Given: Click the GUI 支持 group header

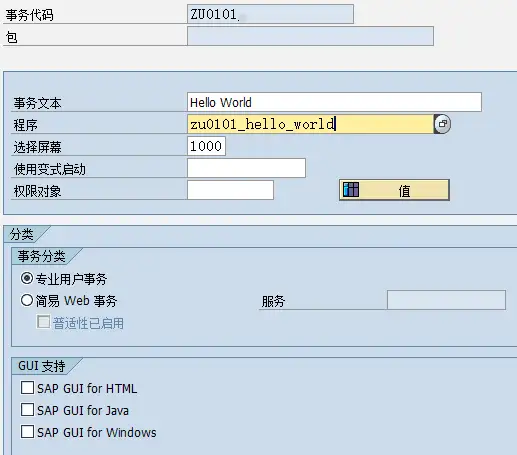Looking at the screenshot, I should (x=42, y=366).
